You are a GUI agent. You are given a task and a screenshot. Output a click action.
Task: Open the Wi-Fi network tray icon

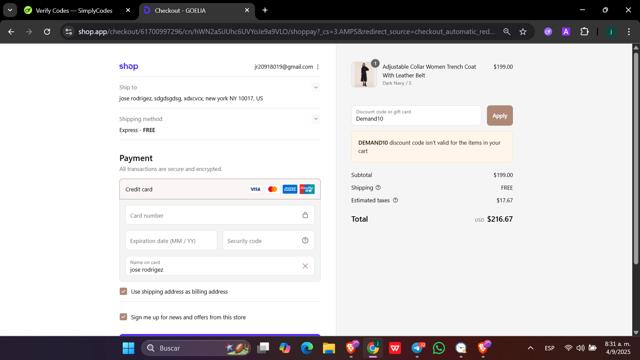click(x=568, y=348)
